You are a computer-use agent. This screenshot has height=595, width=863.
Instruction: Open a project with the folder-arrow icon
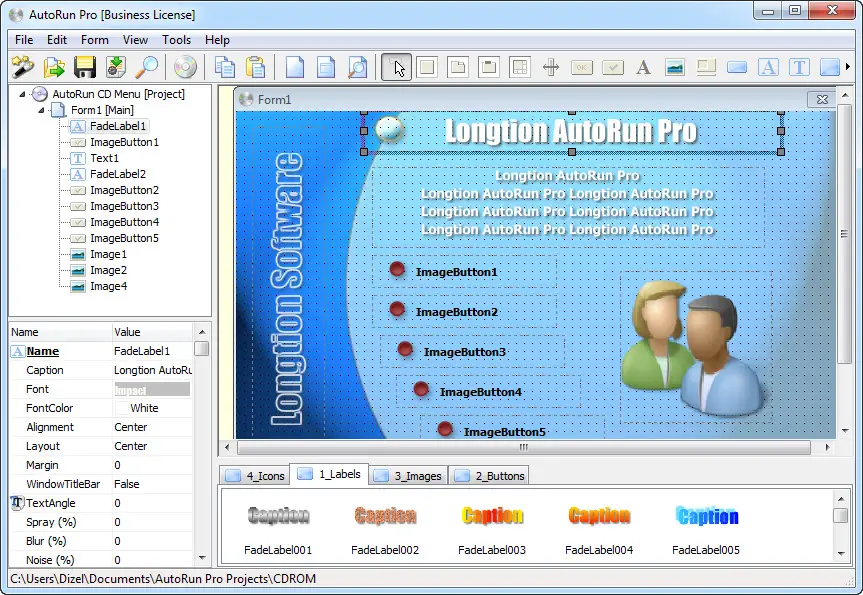[x=54, y=67]
